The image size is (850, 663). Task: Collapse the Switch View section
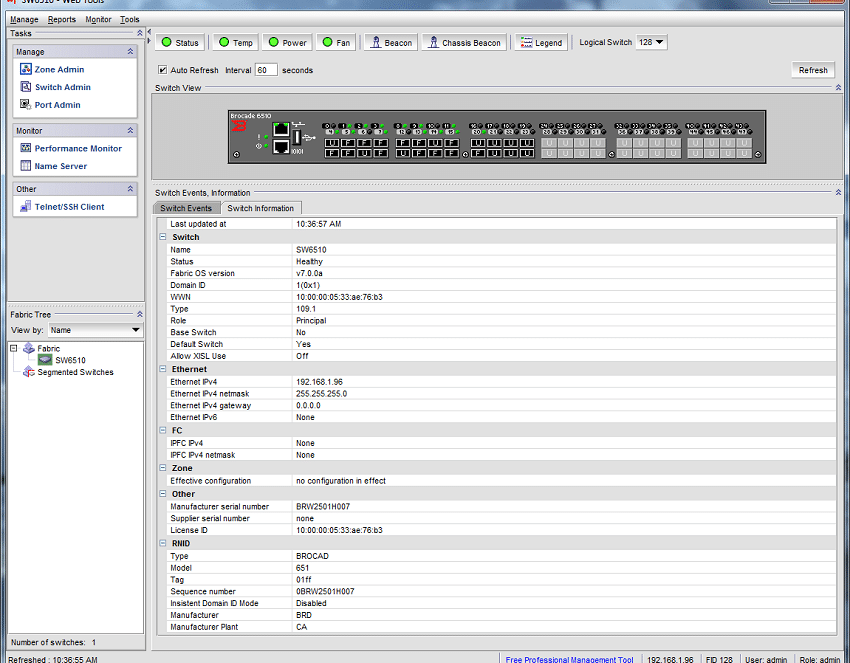[x=838, y=88]
